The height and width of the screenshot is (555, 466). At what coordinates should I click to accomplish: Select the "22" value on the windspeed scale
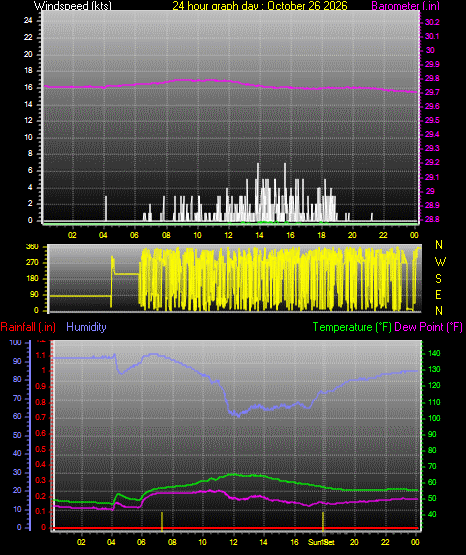[28, 37]
